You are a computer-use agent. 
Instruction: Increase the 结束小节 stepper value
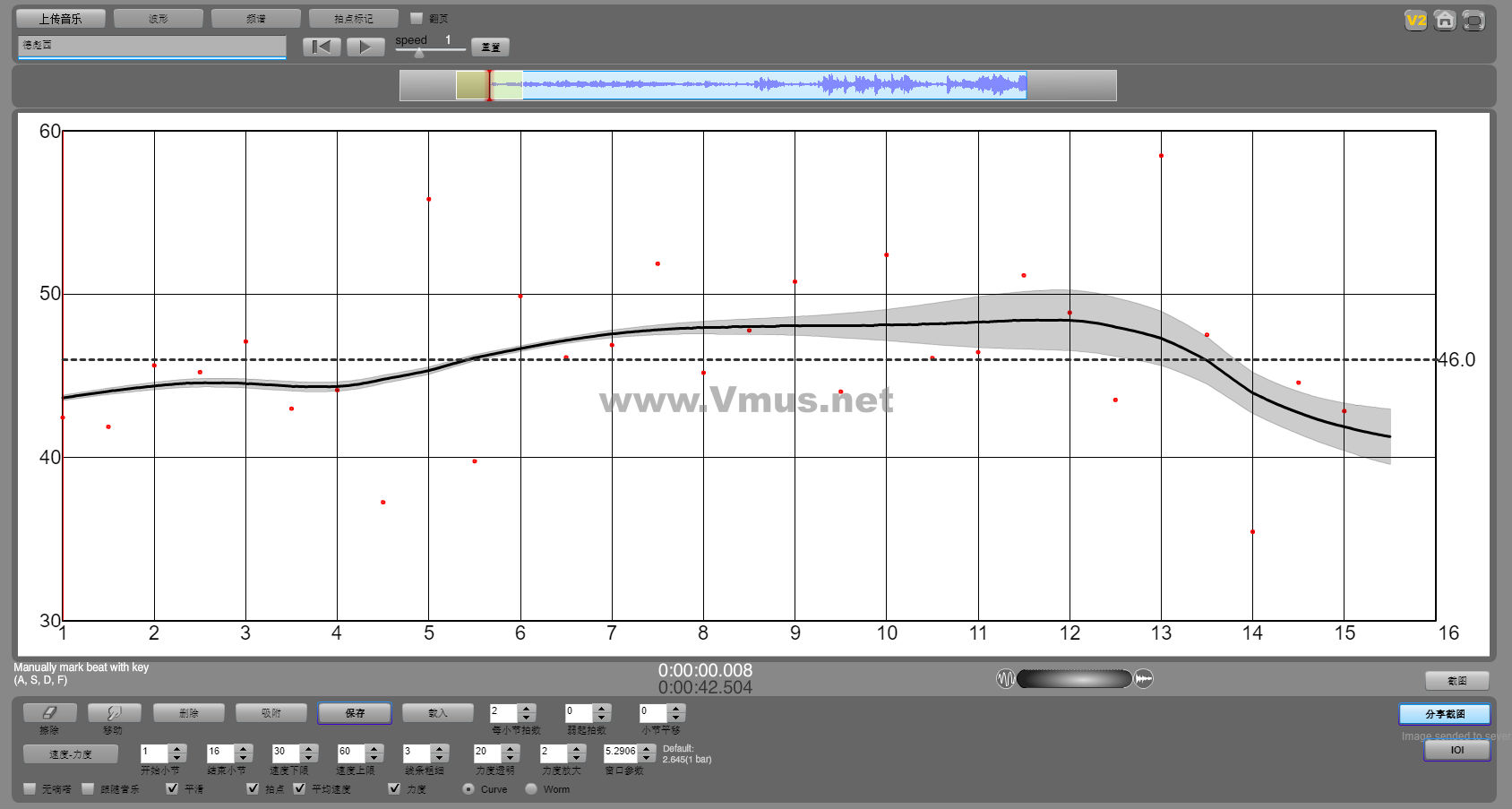tap(244, 748)
